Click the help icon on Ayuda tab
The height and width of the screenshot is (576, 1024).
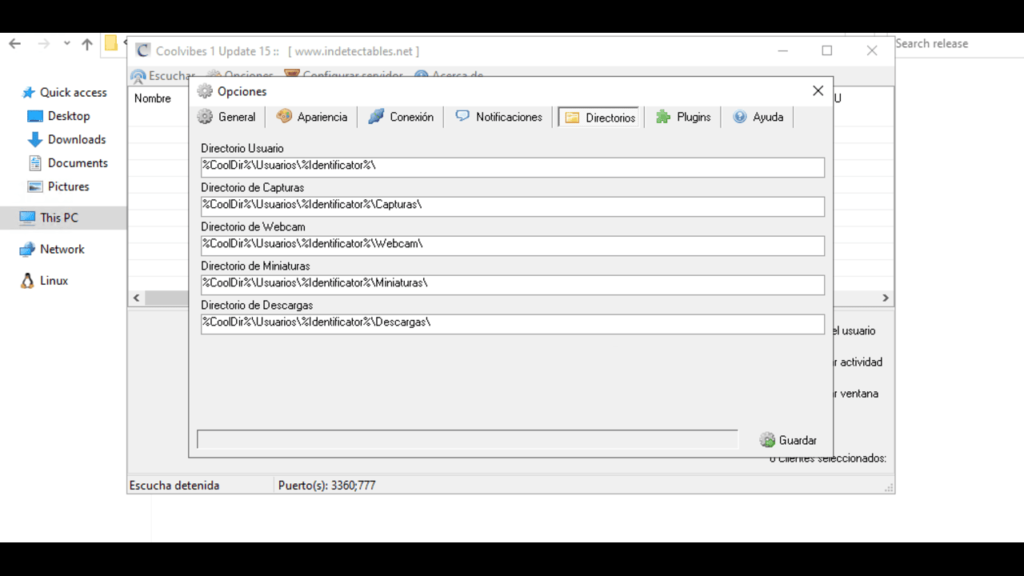[739, 117]
